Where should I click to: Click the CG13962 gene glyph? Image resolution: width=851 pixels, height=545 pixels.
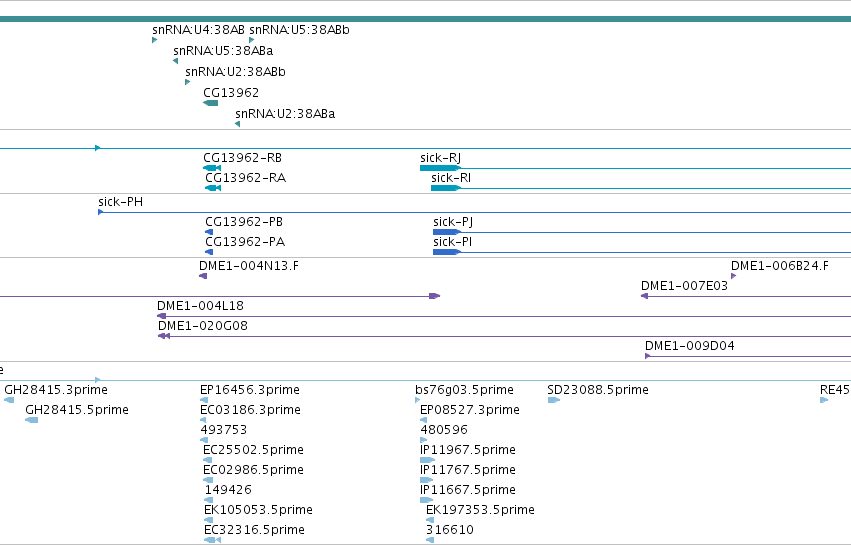click(x=211, y=103)
